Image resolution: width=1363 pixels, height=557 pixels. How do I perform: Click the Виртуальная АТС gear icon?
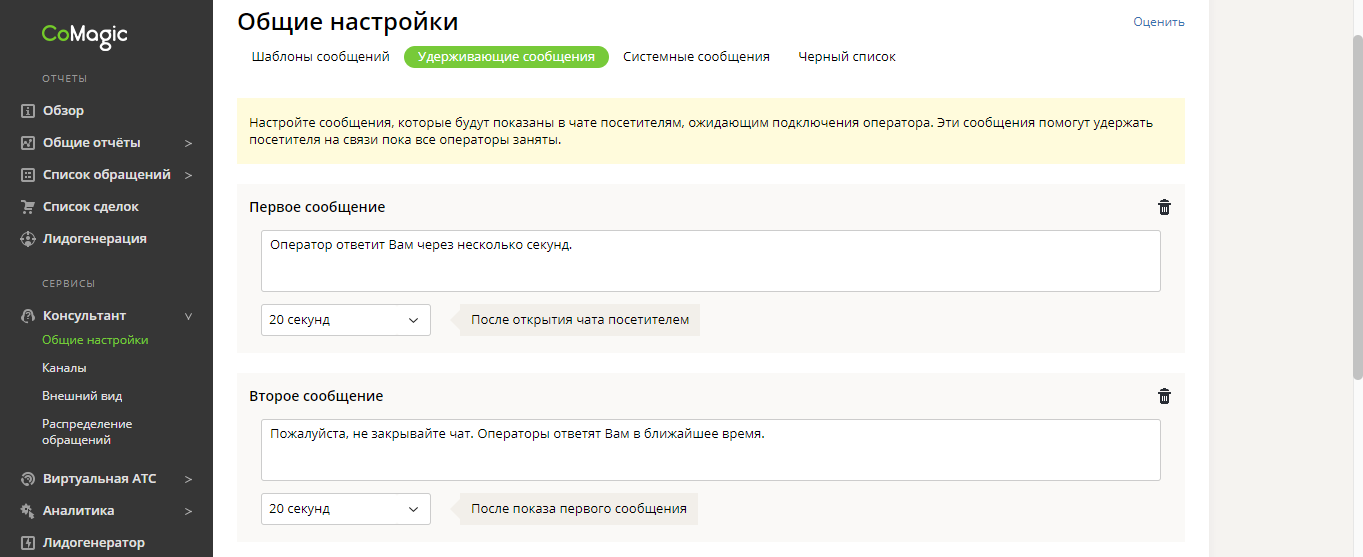tap(28, 479)
